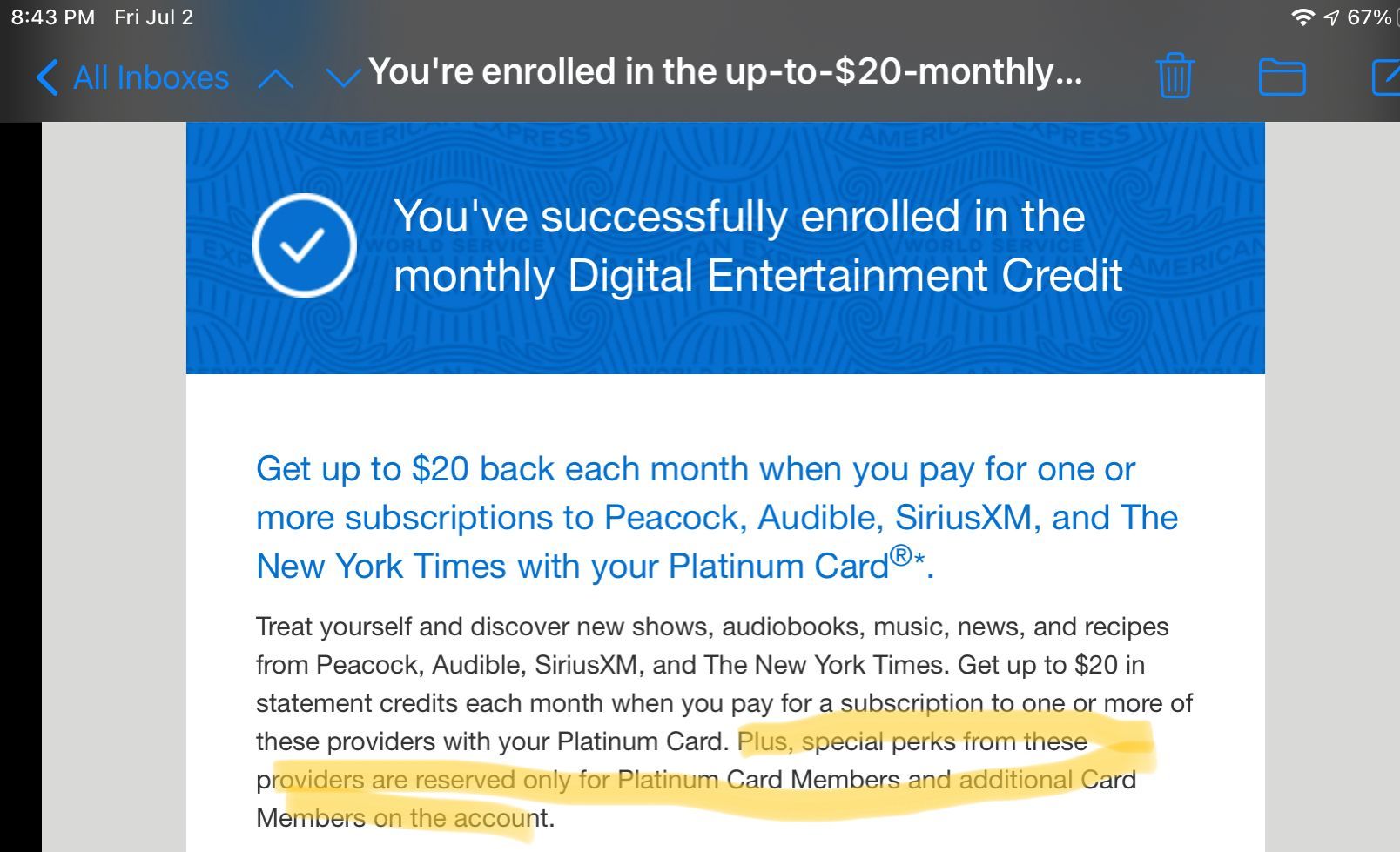Move the message using the folder icon
1400x852 pixels.
pos(1282,77)
